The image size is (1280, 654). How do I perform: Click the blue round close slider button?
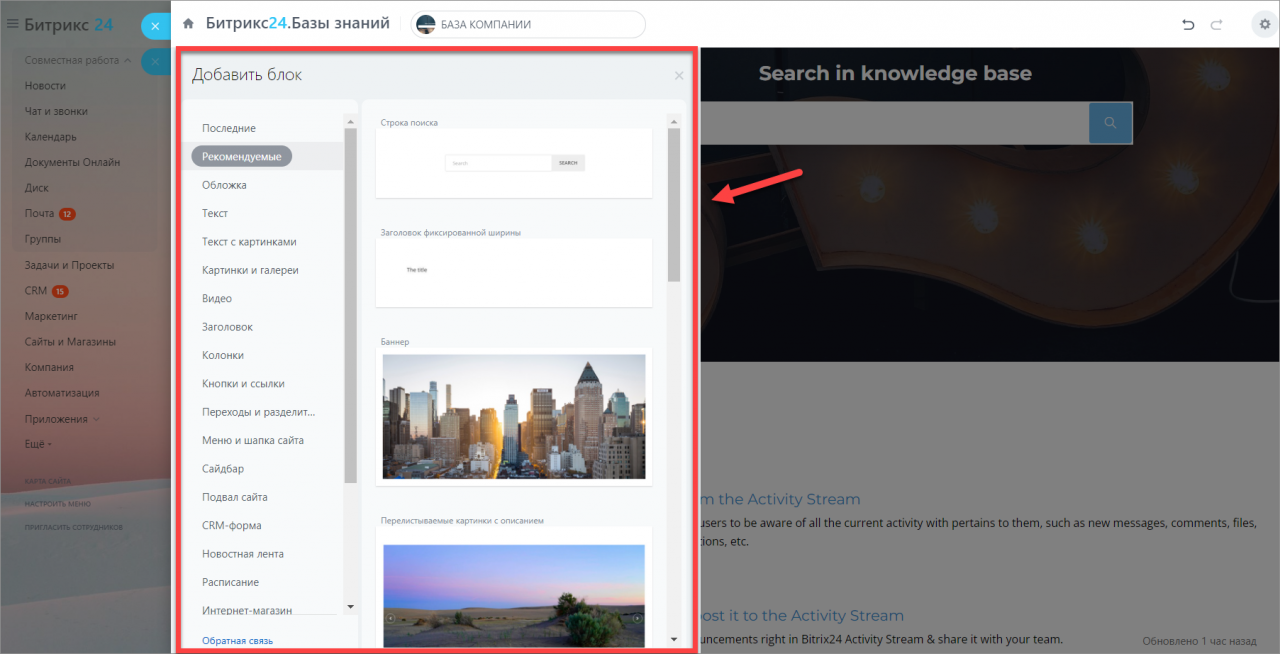155,26
